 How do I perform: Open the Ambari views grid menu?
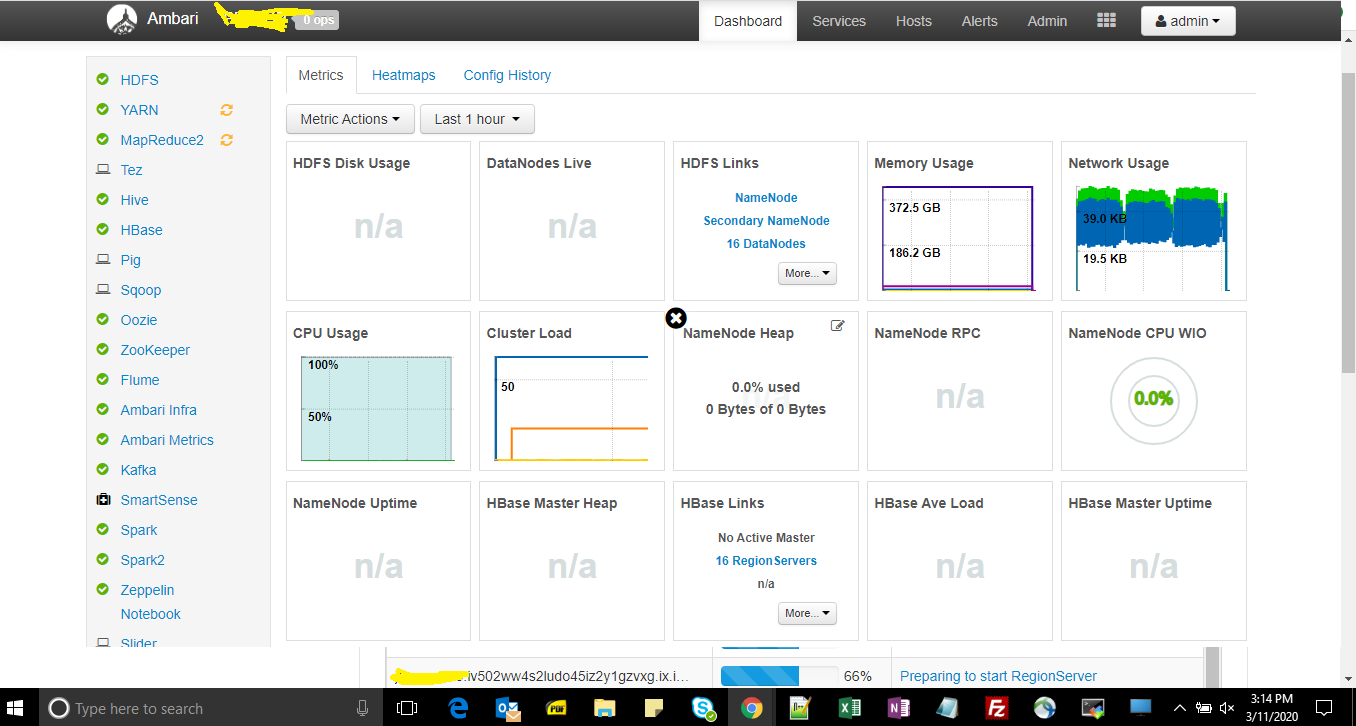(x=1106, y=20)
